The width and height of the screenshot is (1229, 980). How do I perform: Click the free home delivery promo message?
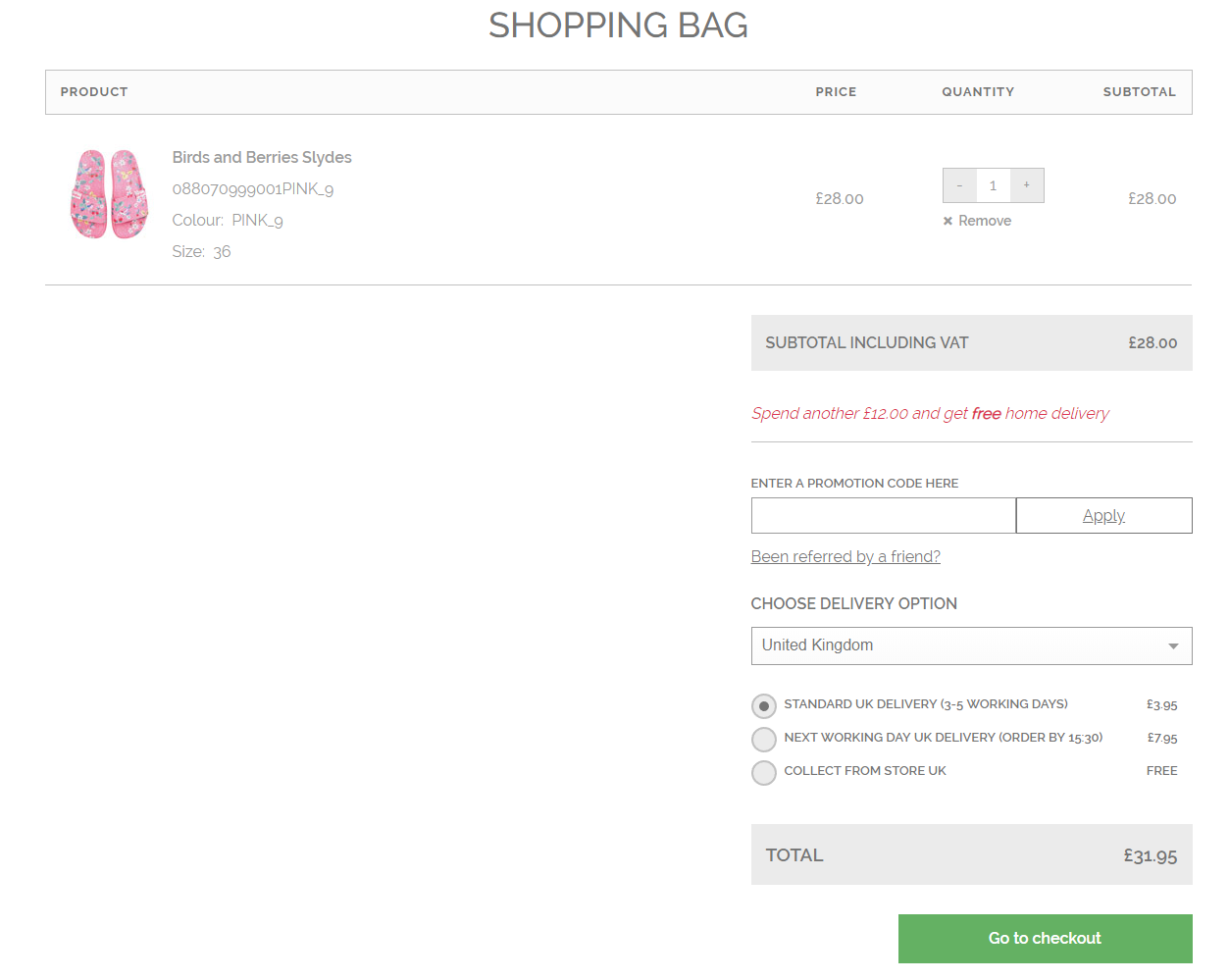point(930,414)
